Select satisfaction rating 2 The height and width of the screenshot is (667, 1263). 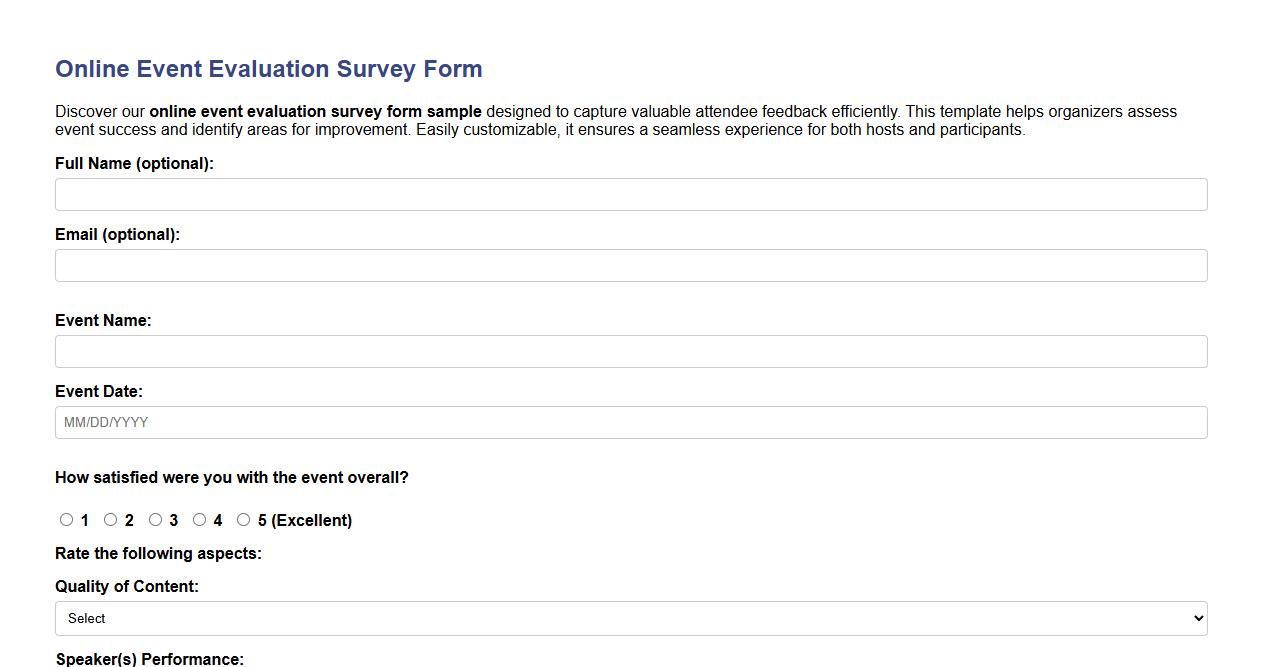coord(111,519)
